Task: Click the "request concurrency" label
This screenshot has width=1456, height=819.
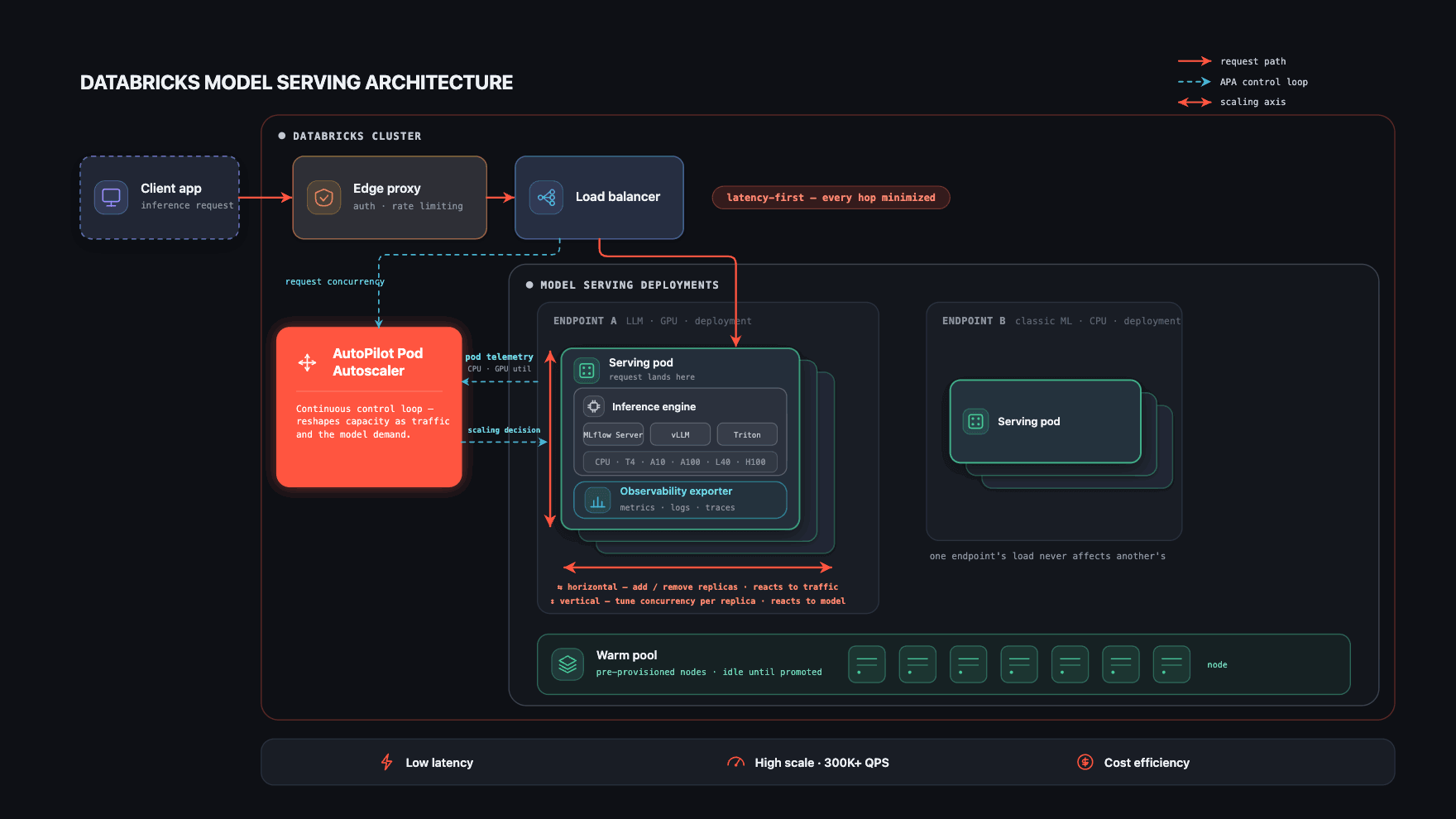Action: point(335,282)
